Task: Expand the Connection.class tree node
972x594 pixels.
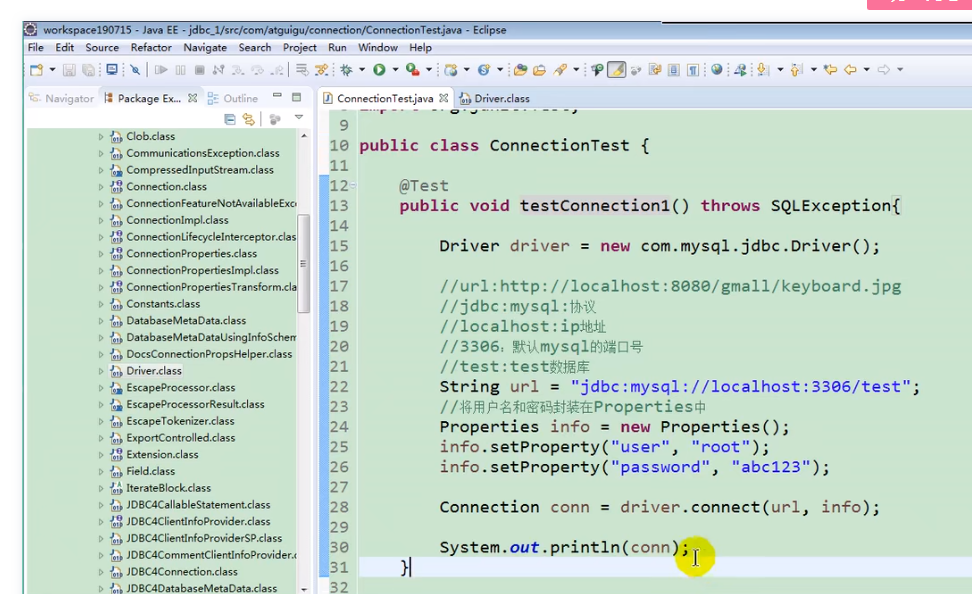Action: click(x=100, y=187)
